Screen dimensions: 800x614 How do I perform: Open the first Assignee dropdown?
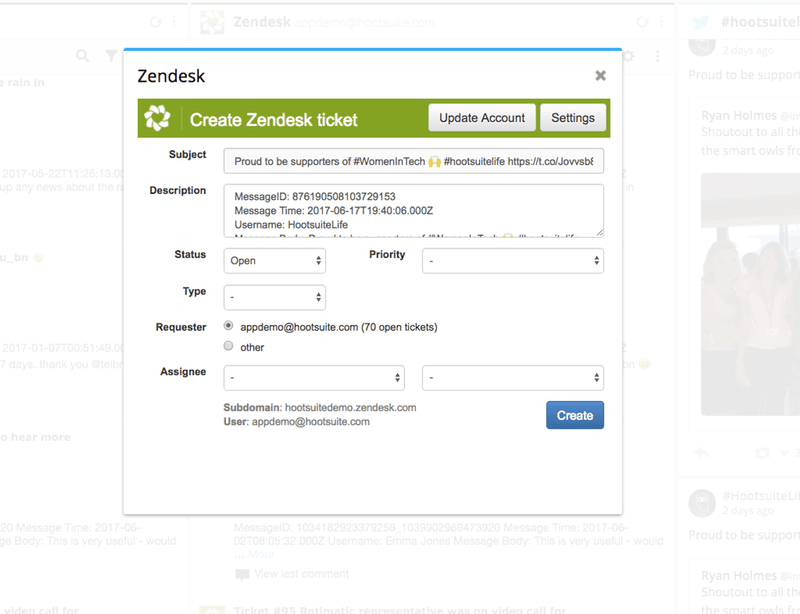[x=314, y=377]
